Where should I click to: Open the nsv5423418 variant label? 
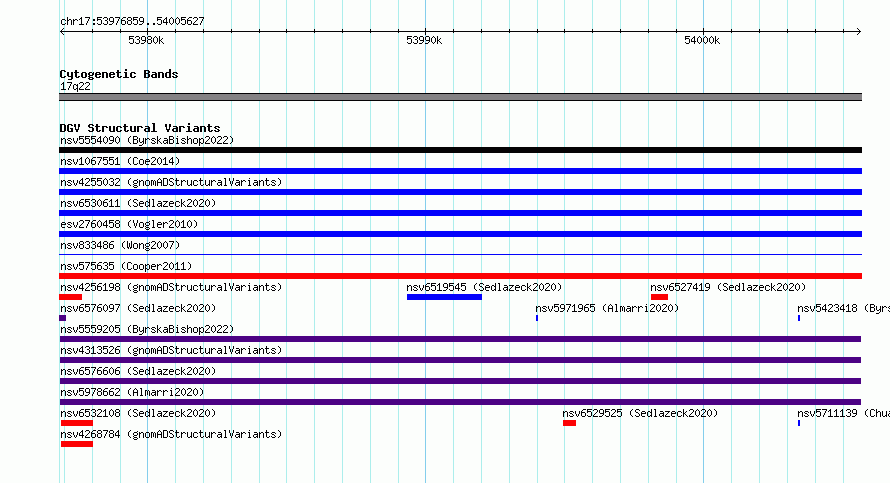(843, 308)
